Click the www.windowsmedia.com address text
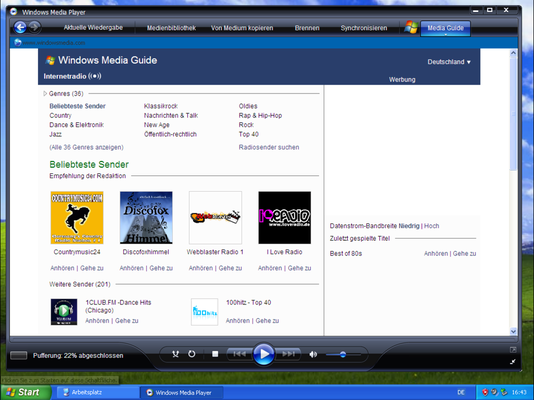The height and width of the screenshot is (400, 534). click(54, 43)
